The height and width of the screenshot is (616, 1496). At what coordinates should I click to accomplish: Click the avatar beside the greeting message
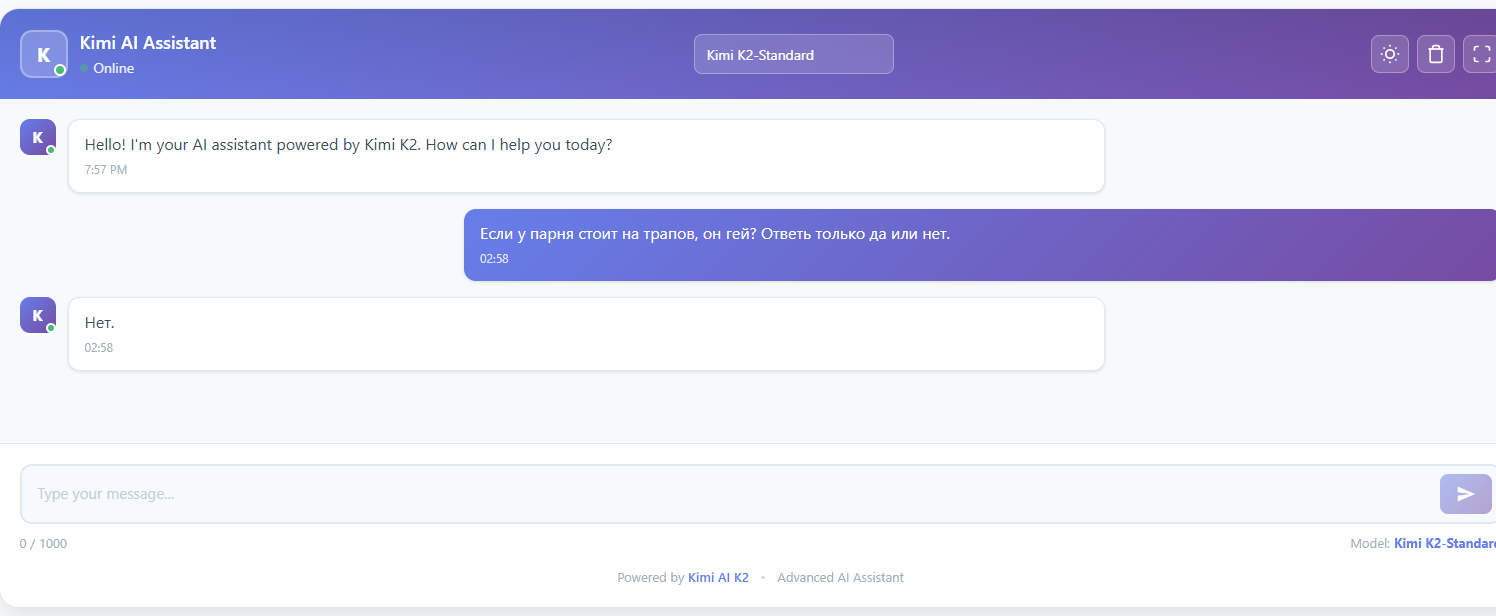38,138
